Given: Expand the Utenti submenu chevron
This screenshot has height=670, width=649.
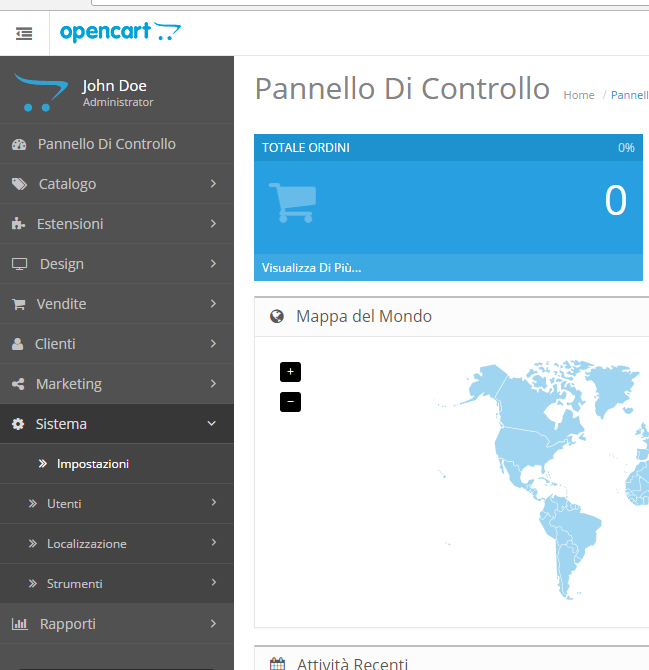Looking at the screenshot, I should (214, 502).
